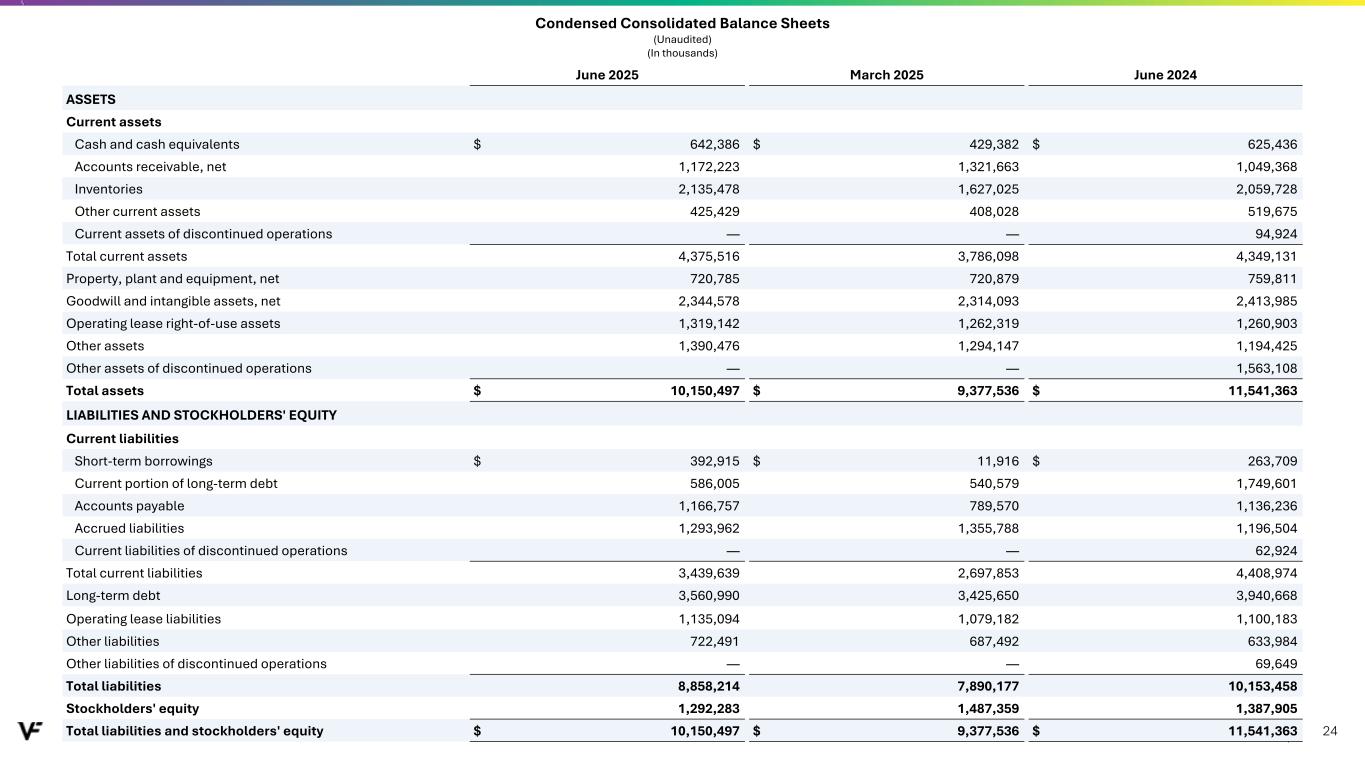1365x768 pixels.
Task: Select the Operating lease liabilities label
Action: click(143, 619)
